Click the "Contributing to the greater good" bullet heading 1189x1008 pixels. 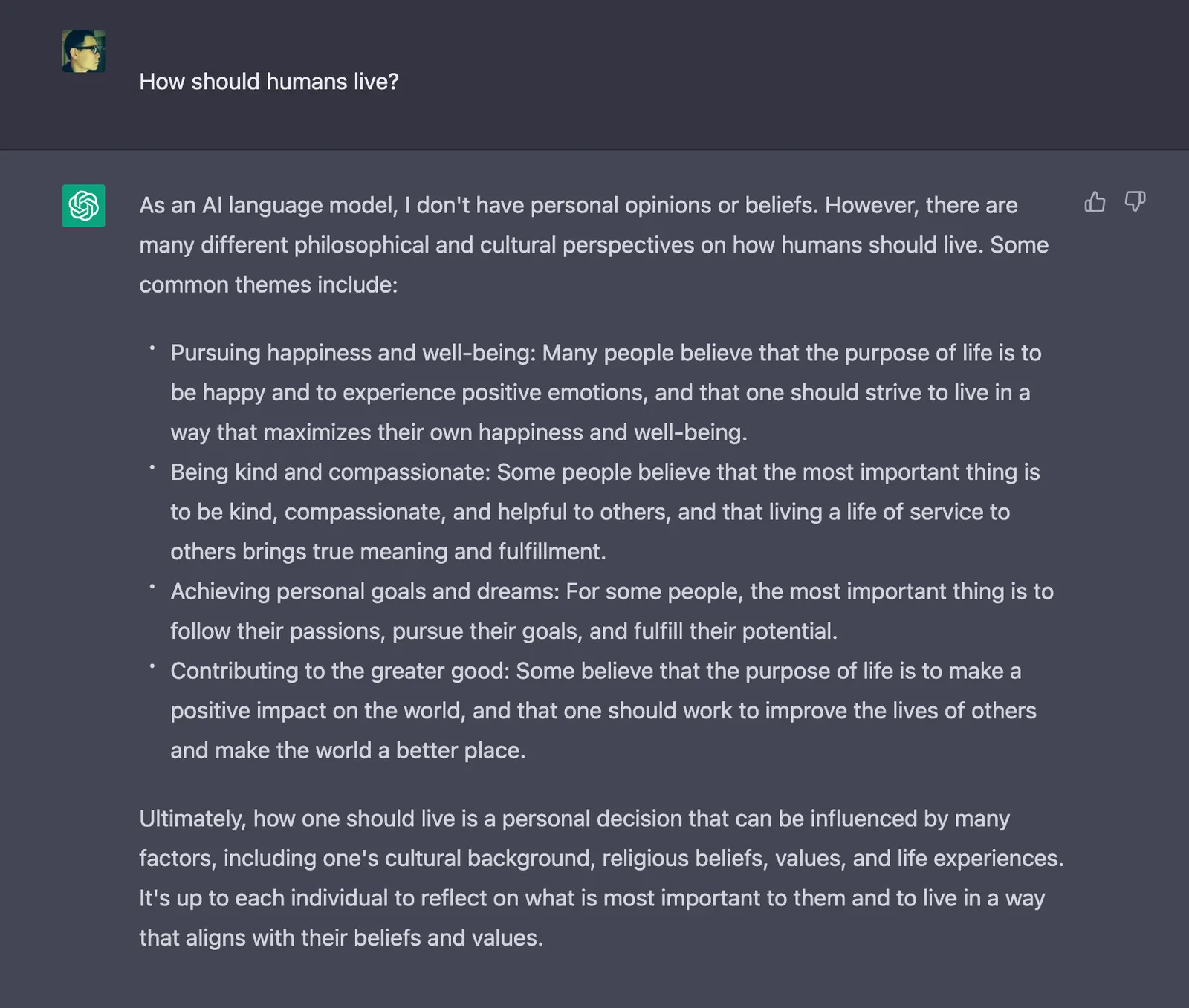[340, 672]
